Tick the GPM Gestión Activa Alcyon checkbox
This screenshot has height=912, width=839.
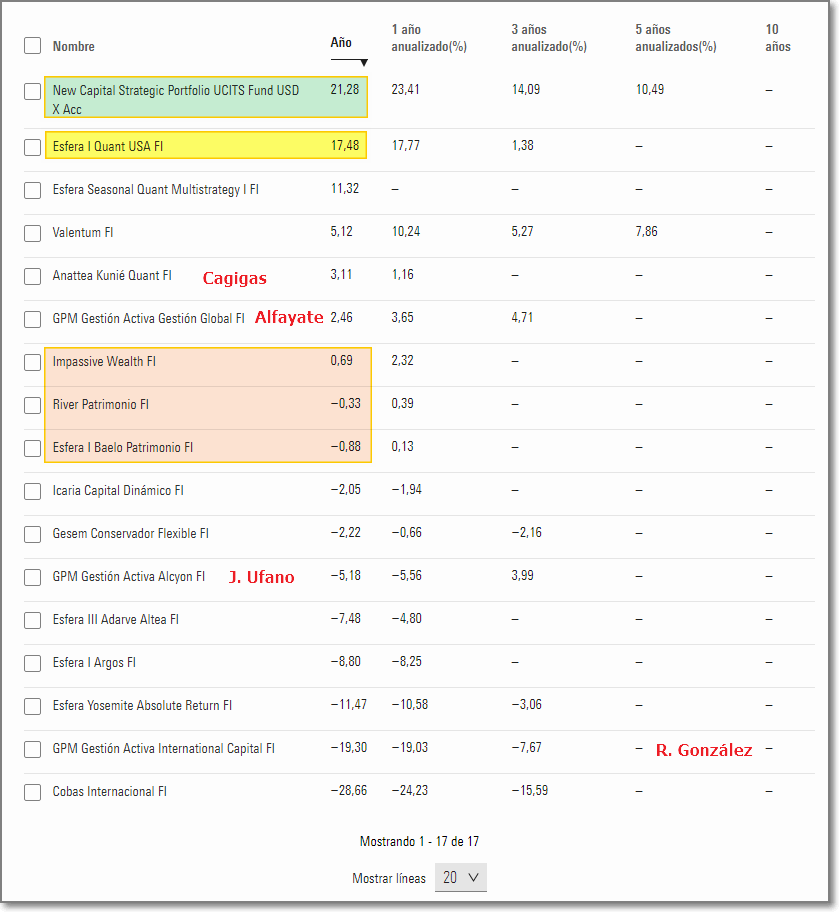click(33, 578)
